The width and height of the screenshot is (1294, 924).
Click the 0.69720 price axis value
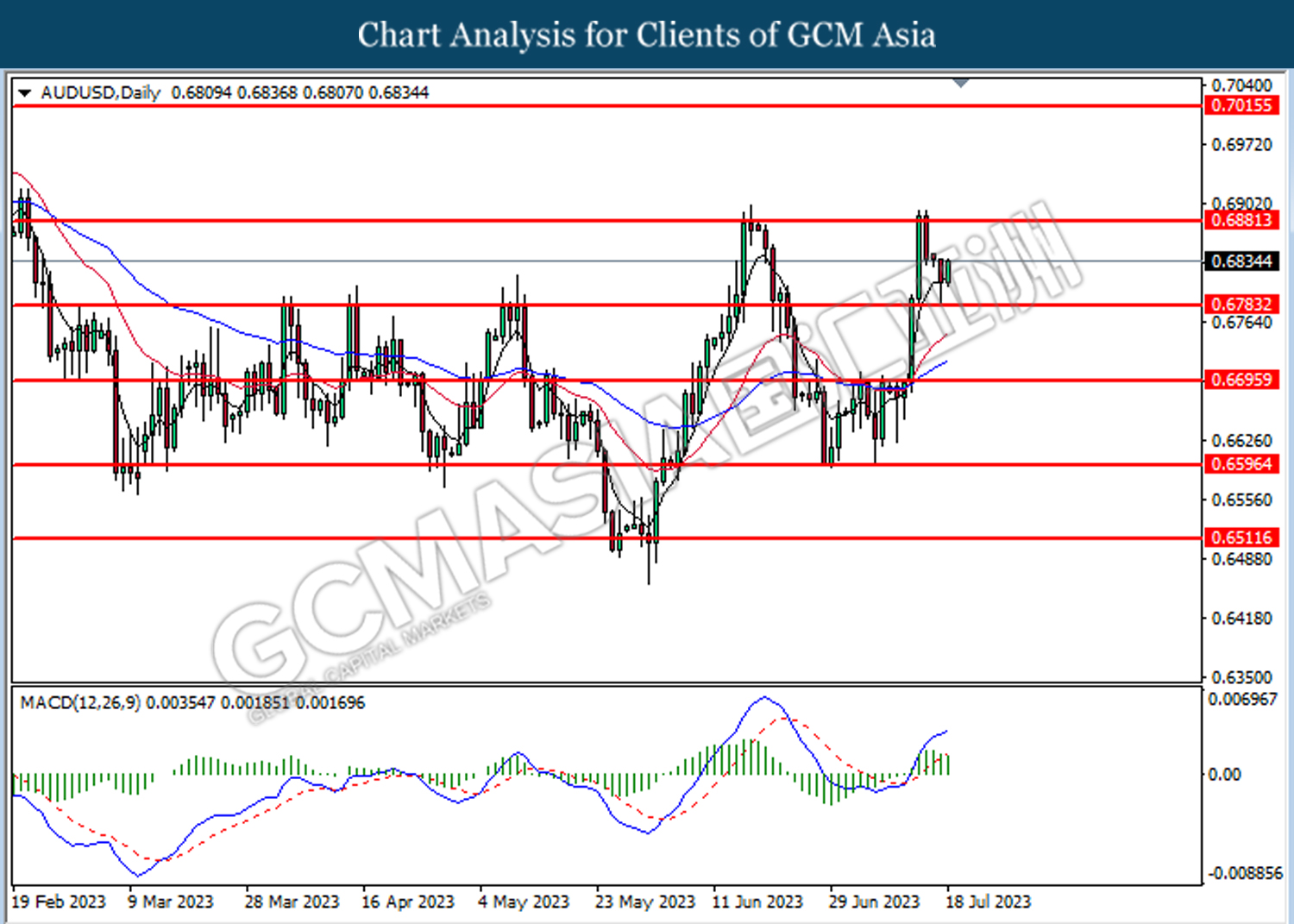pyautogui.click(x=1241, y=145)
